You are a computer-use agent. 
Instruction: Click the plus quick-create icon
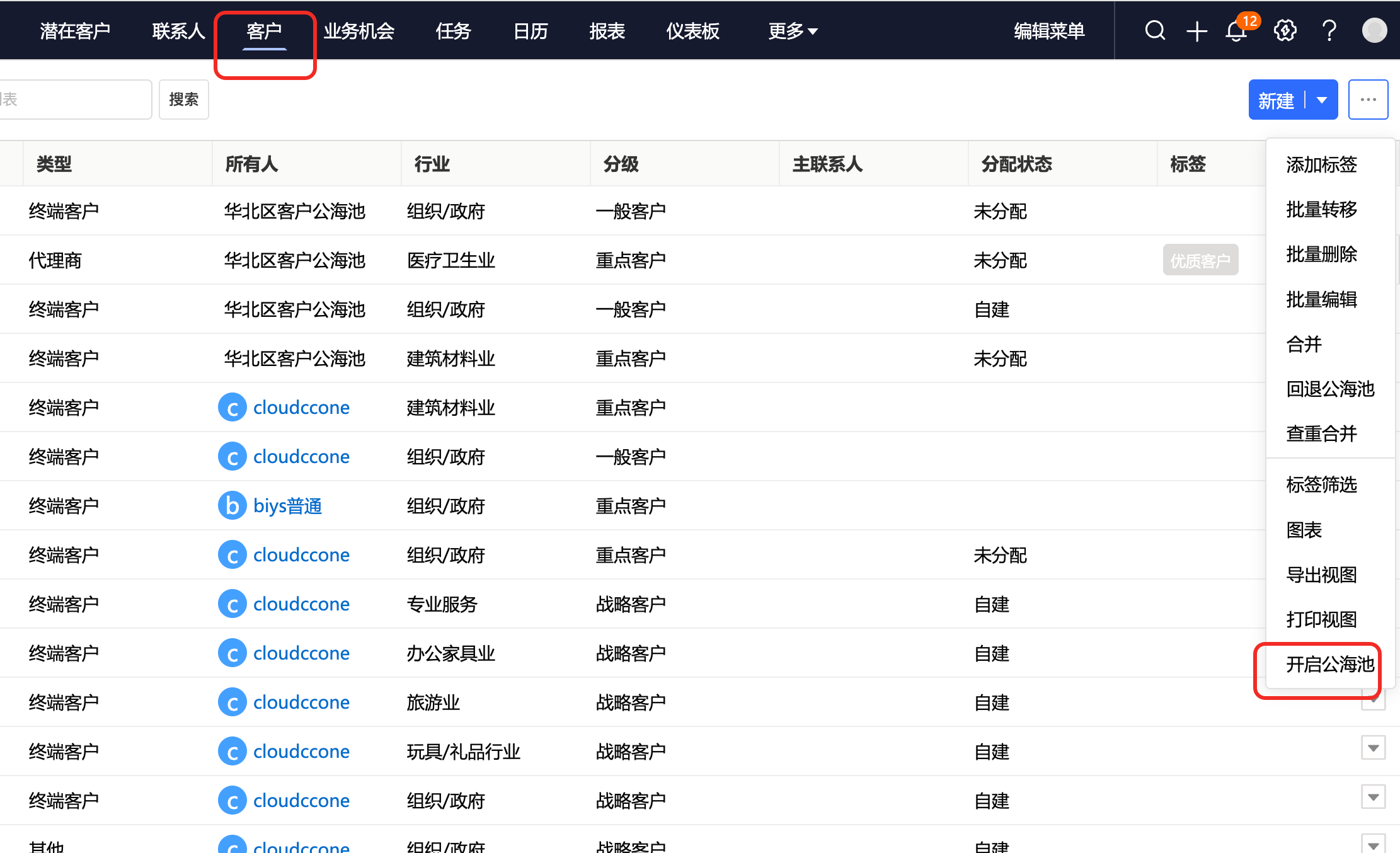click(x=1196, y=31)
